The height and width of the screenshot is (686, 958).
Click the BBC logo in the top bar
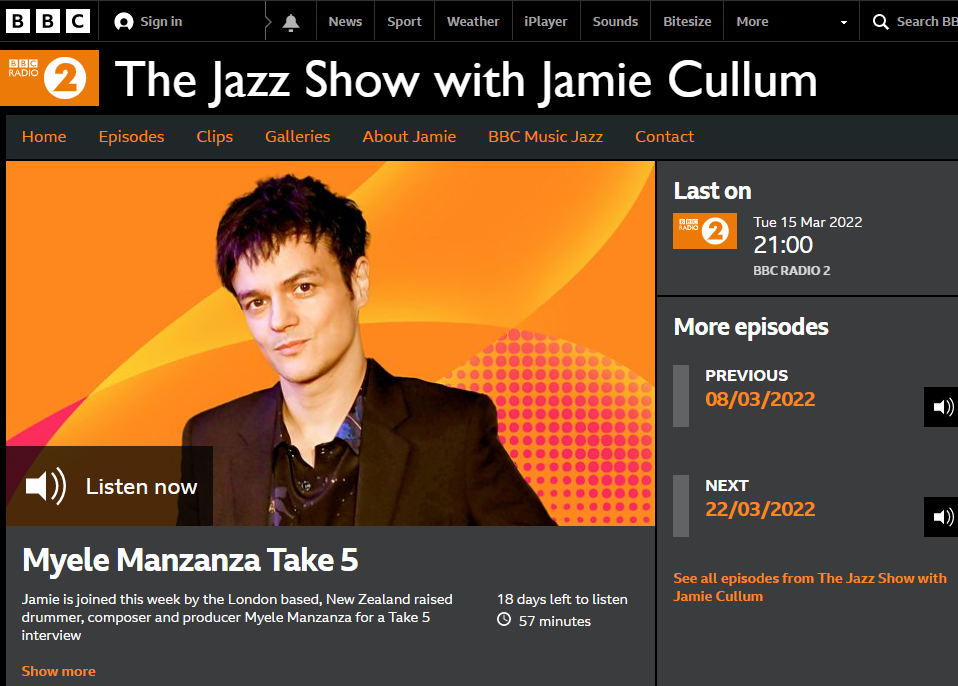48,21
